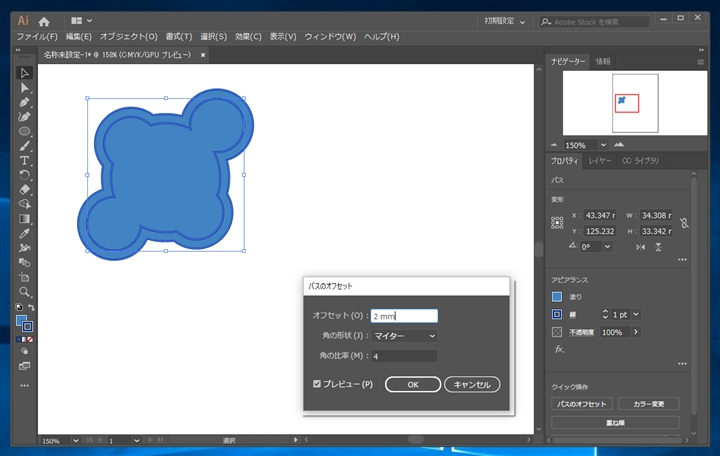Switch to the レイヤー tab

pos(600,161)
